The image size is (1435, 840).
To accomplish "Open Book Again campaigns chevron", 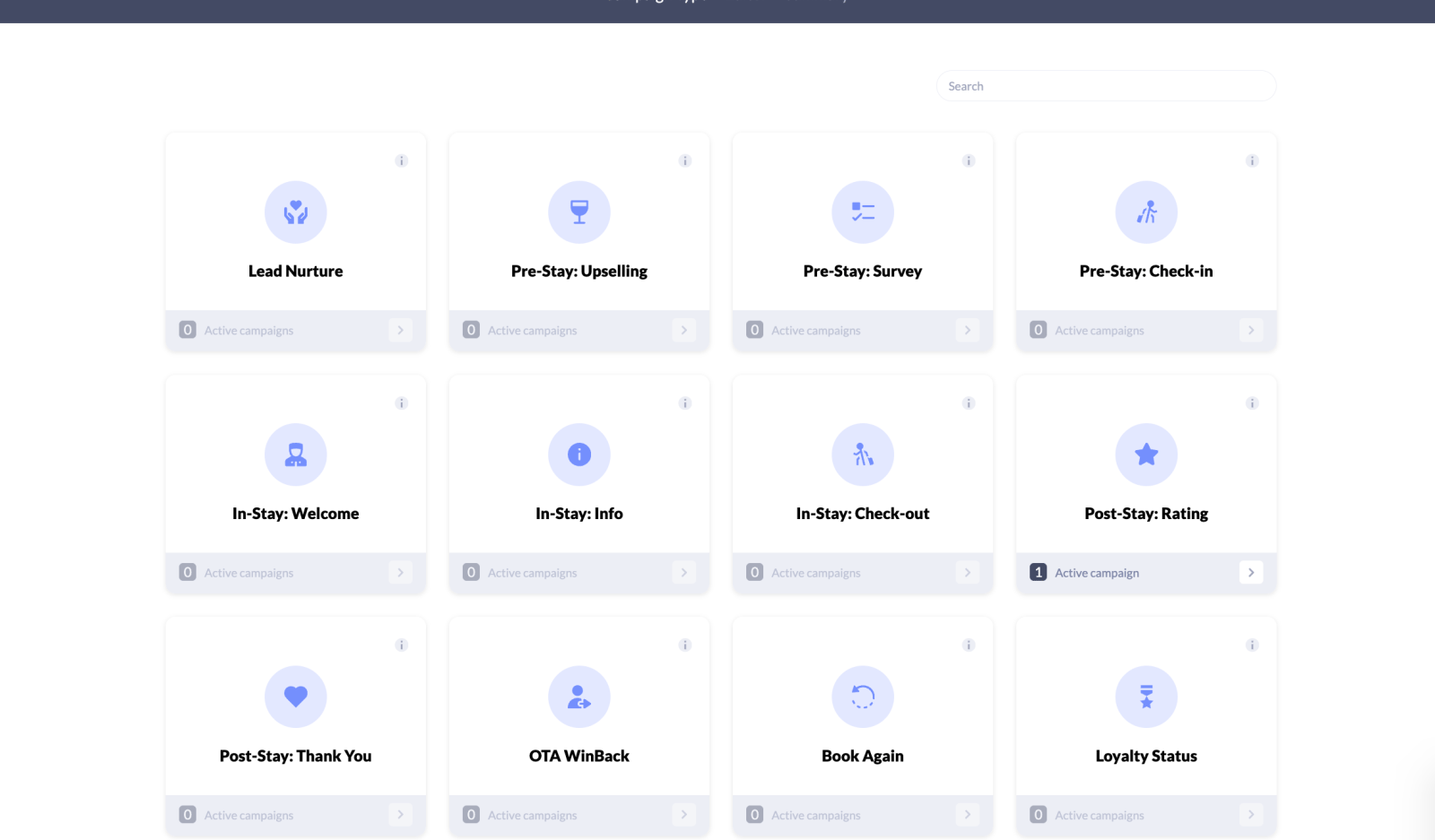I will tap(968, 814).
